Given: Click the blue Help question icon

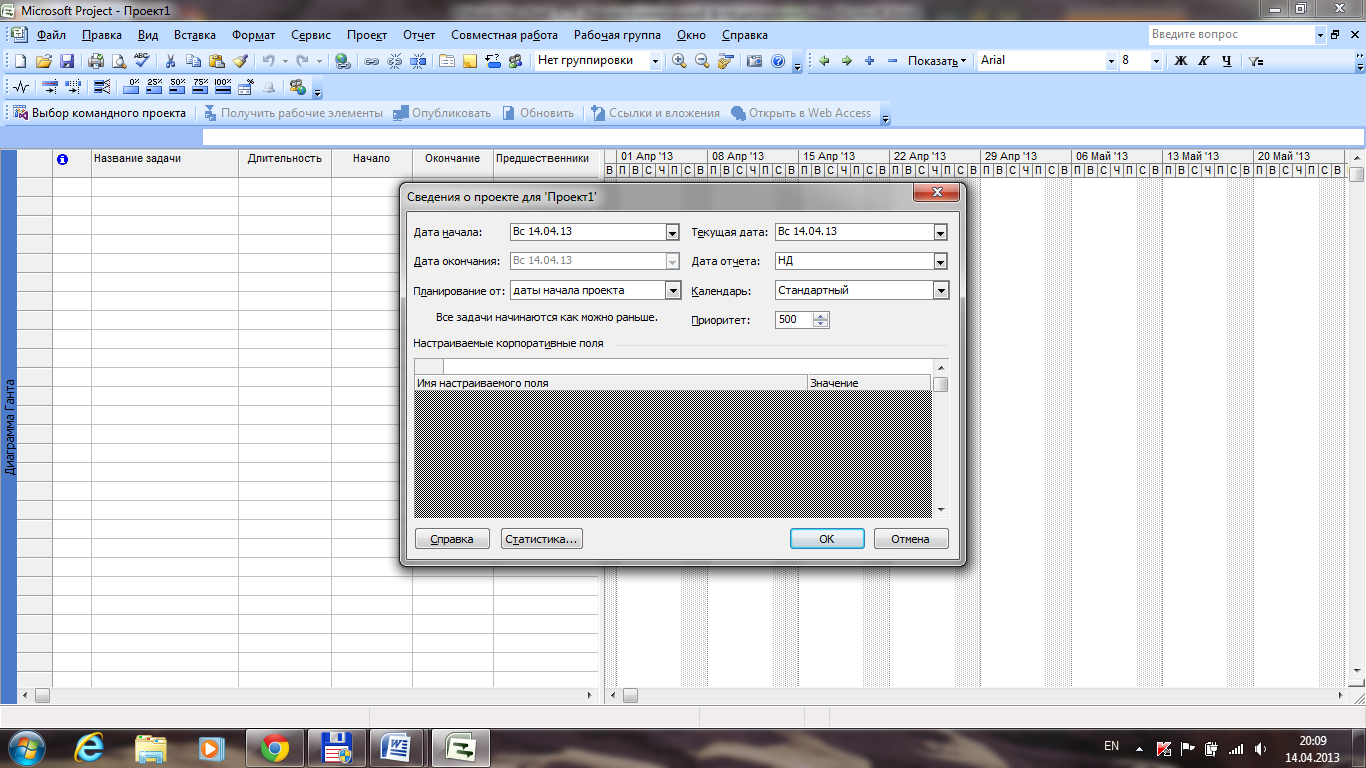Looking at the screenshot, I should pos(778,61).
